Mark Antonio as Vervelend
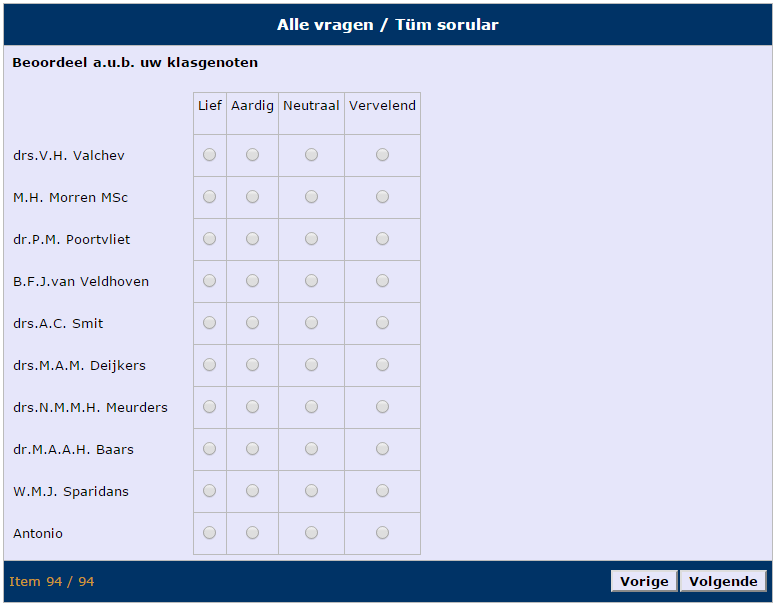This screenshot has height=606, width=775. coord(382,533)
